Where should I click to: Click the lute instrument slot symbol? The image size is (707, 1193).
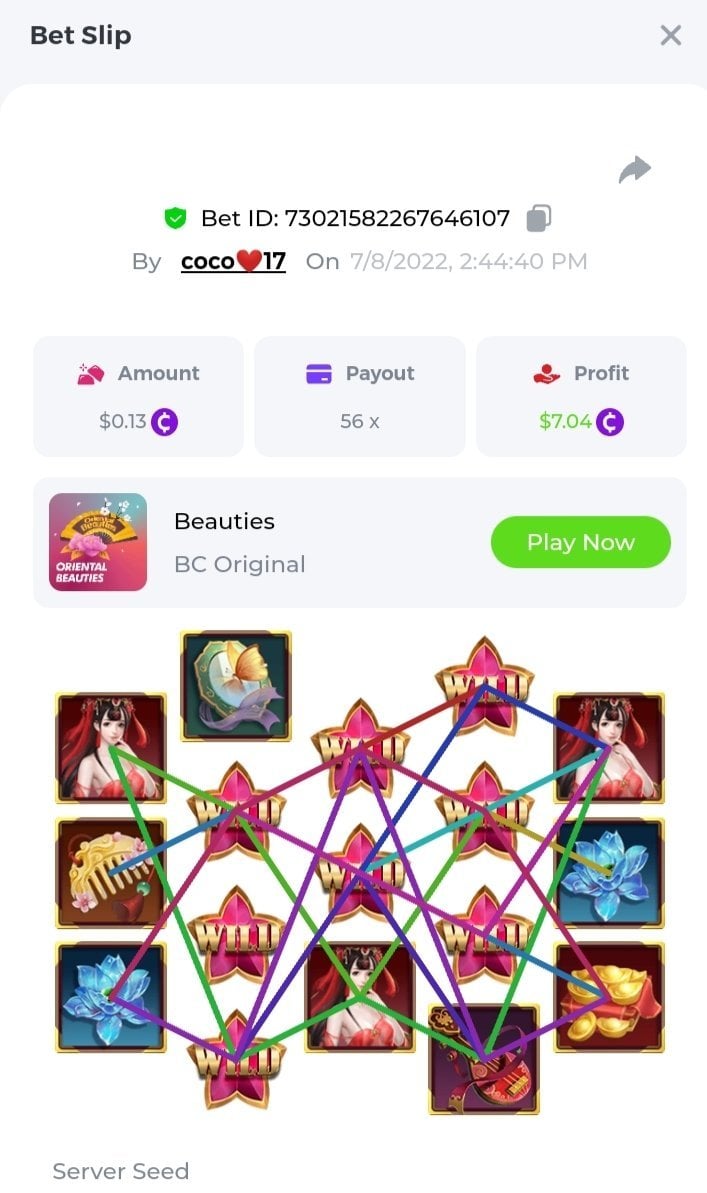[484, 1059]
